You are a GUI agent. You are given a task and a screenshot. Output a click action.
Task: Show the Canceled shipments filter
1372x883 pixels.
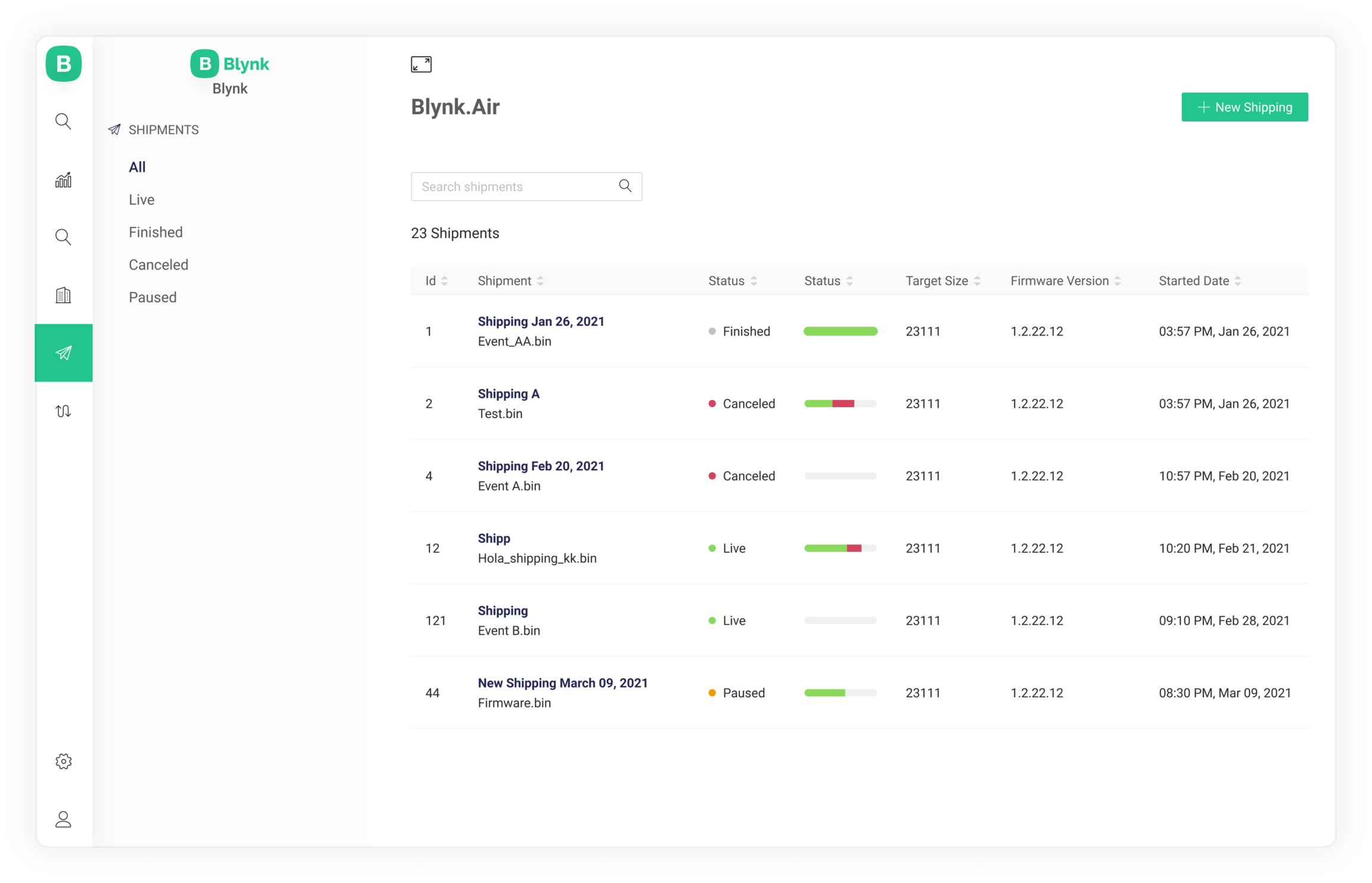158,265
